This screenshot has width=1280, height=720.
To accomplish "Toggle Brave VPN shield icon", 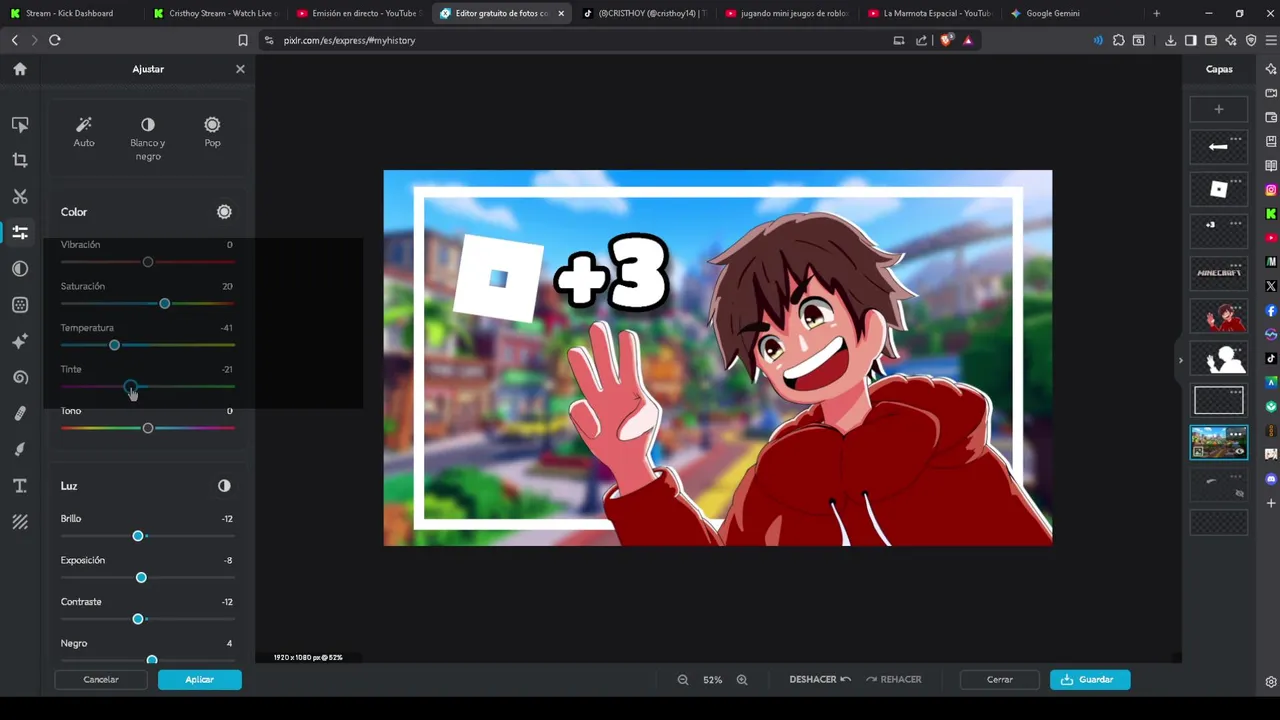I will point(1251,40).
